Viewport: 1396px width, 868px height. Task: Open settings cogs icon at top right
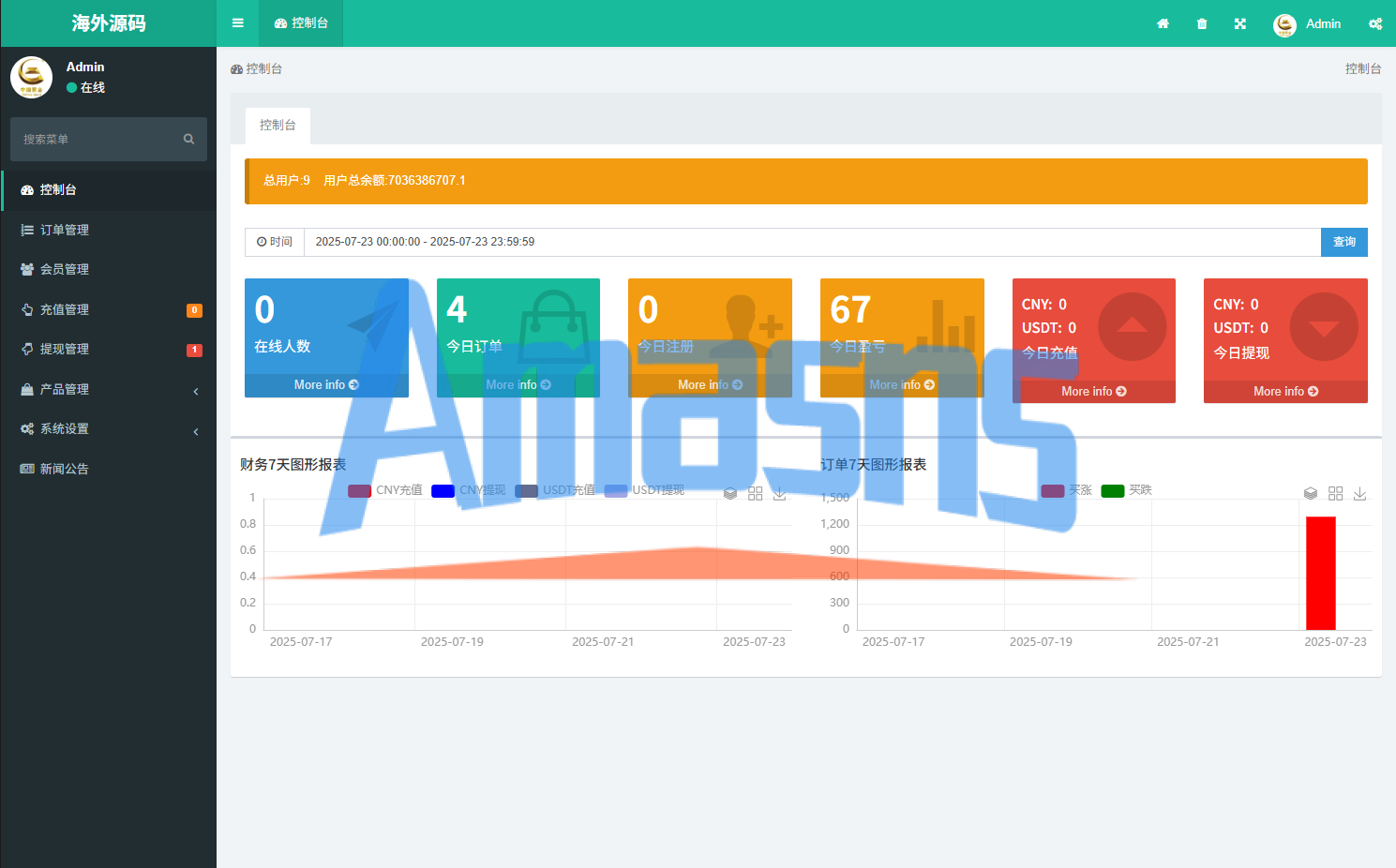(x=1375, y=23)
